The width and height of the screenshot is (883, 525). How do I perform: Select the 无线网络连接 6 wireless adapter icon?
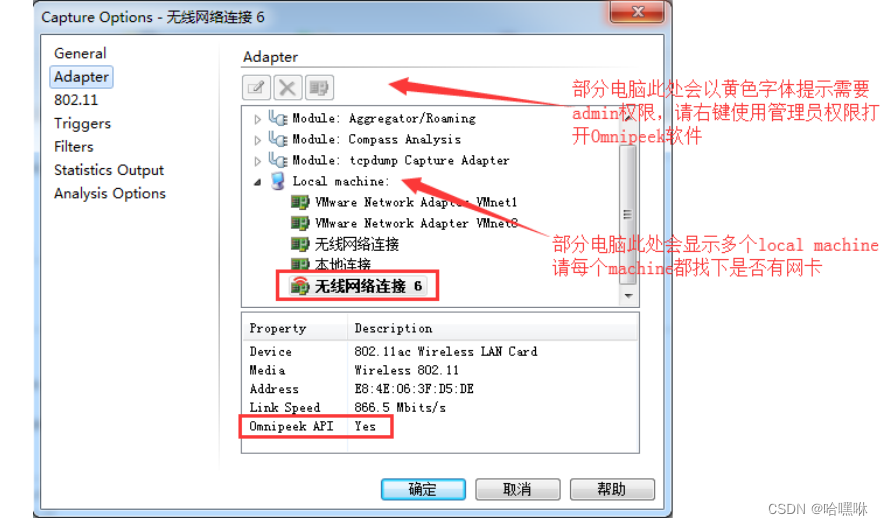pos(300,286)
